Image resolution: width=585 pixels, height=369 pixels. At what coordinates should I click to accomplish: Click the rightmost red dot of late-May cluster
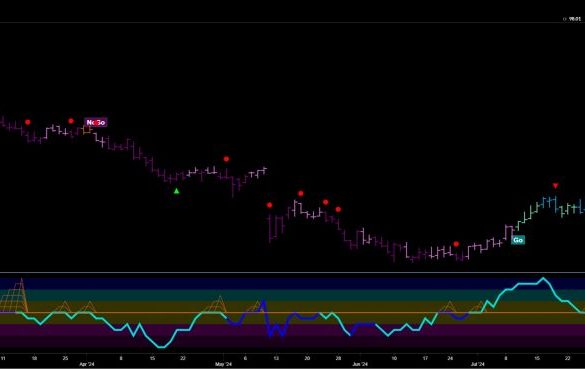(338, 210)
